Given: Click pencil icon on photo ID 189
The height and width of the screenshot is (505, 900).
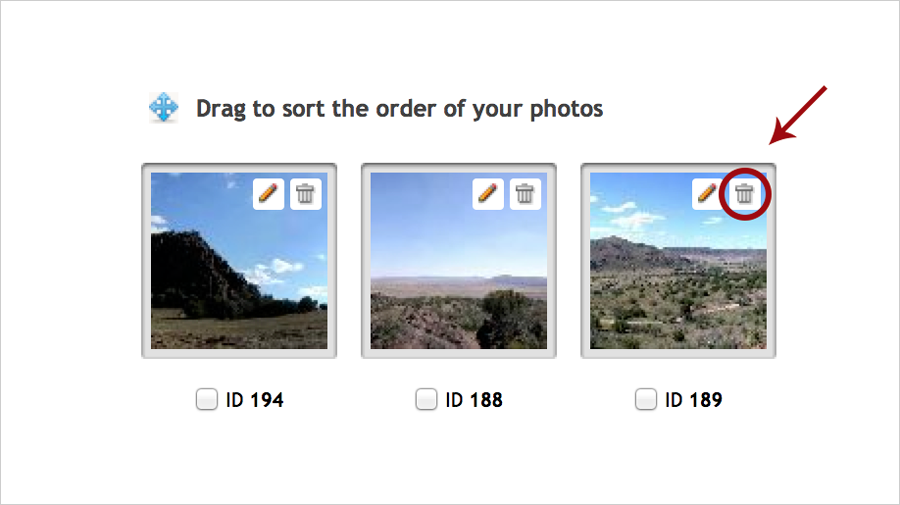Looking at the screenshot, I should [x=707, y=194].
